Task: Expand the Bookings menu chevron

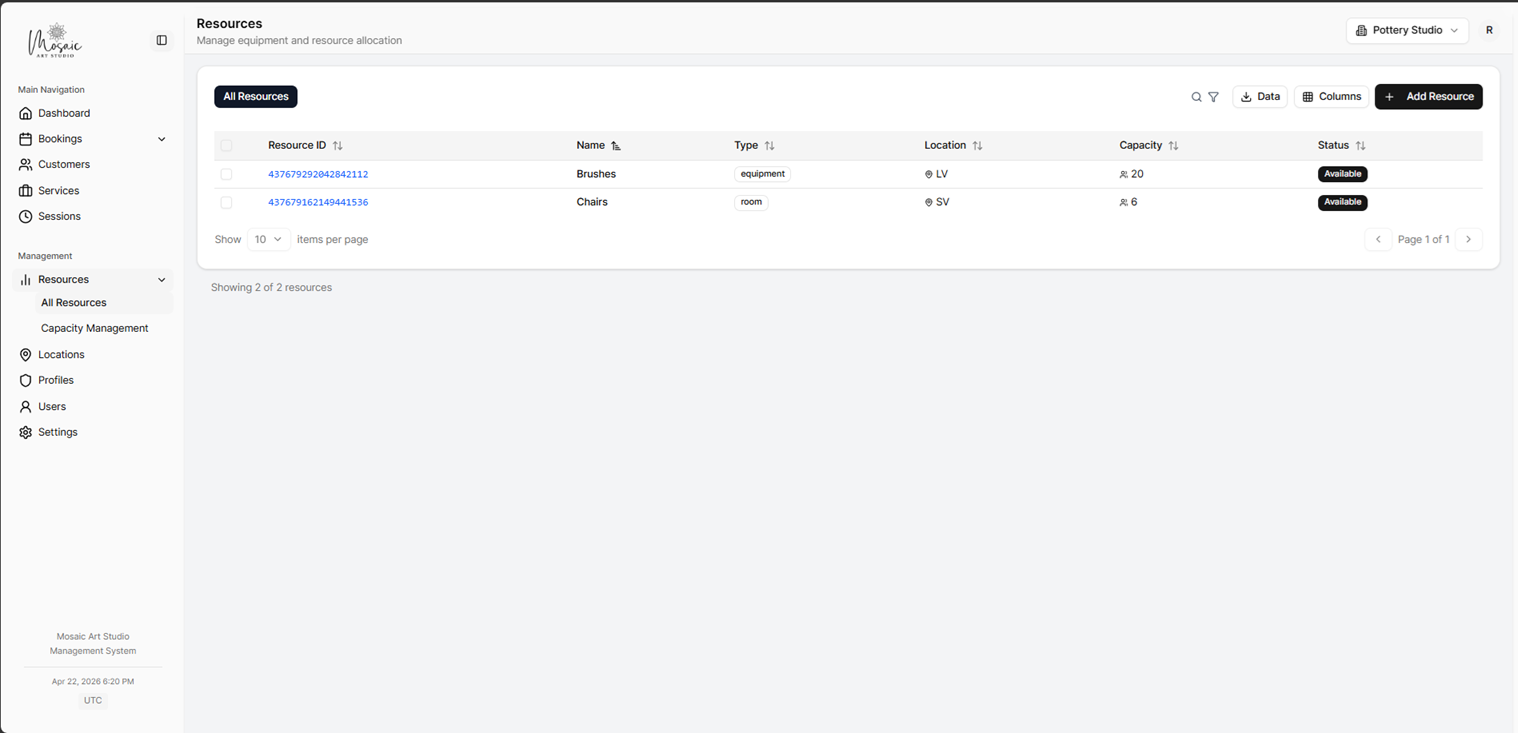Action: pyautogui.click(x=161, y=139)
